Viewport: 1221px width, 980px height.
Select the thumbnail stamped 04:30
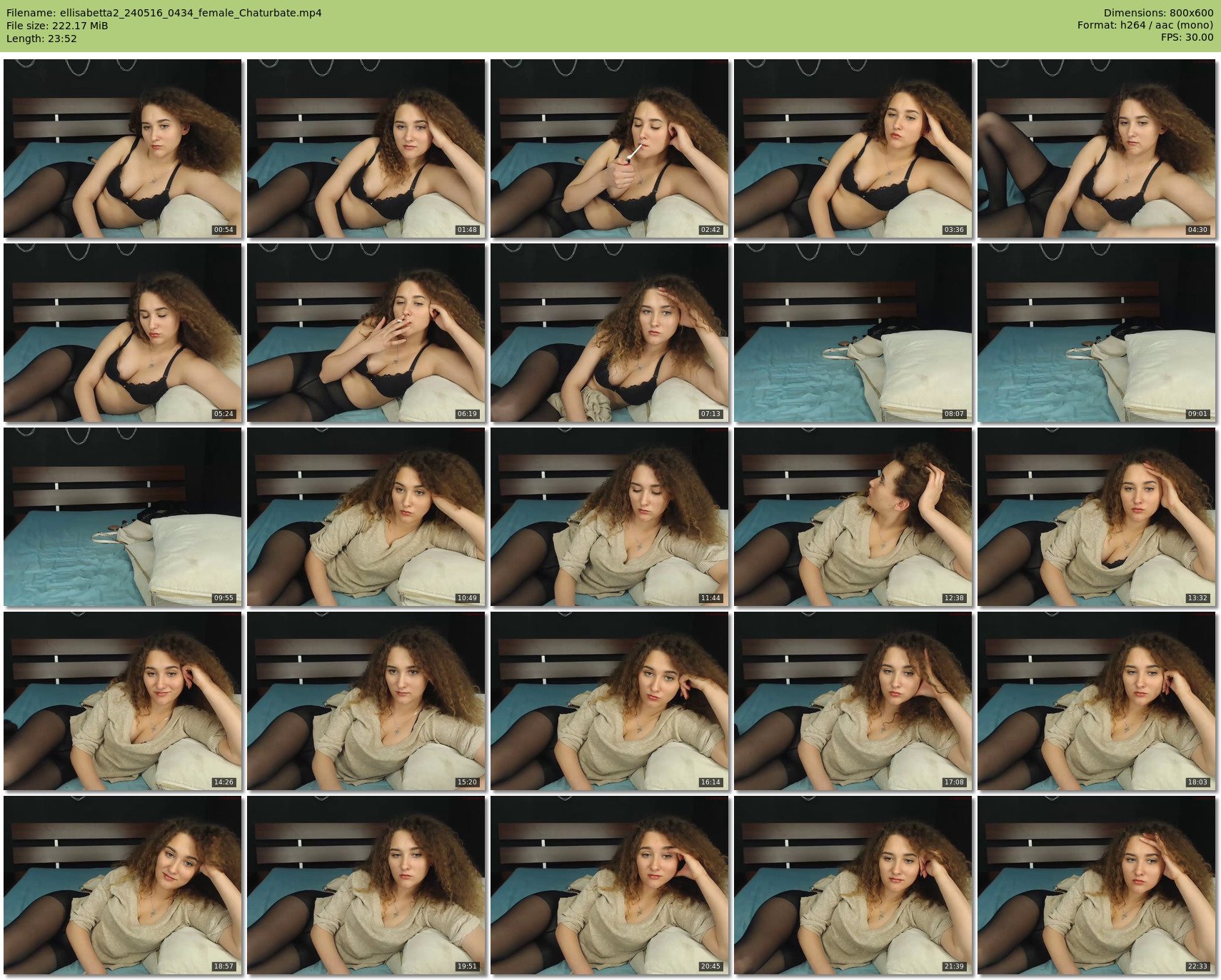(1096, 148)
